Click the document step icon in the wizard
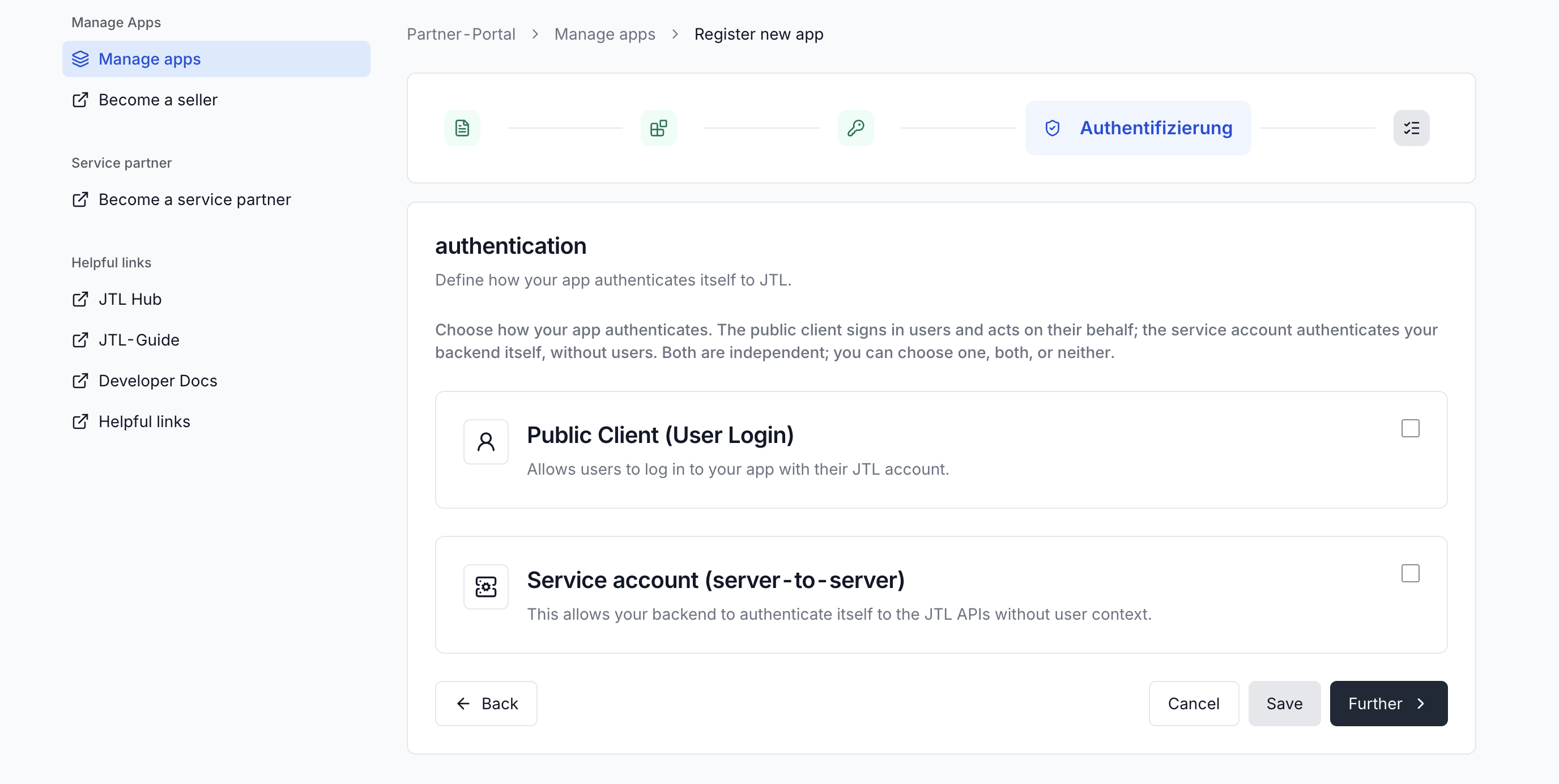The height and width of the screenshot is (784, 1559). pyautogui.click(x=462, y=128)
